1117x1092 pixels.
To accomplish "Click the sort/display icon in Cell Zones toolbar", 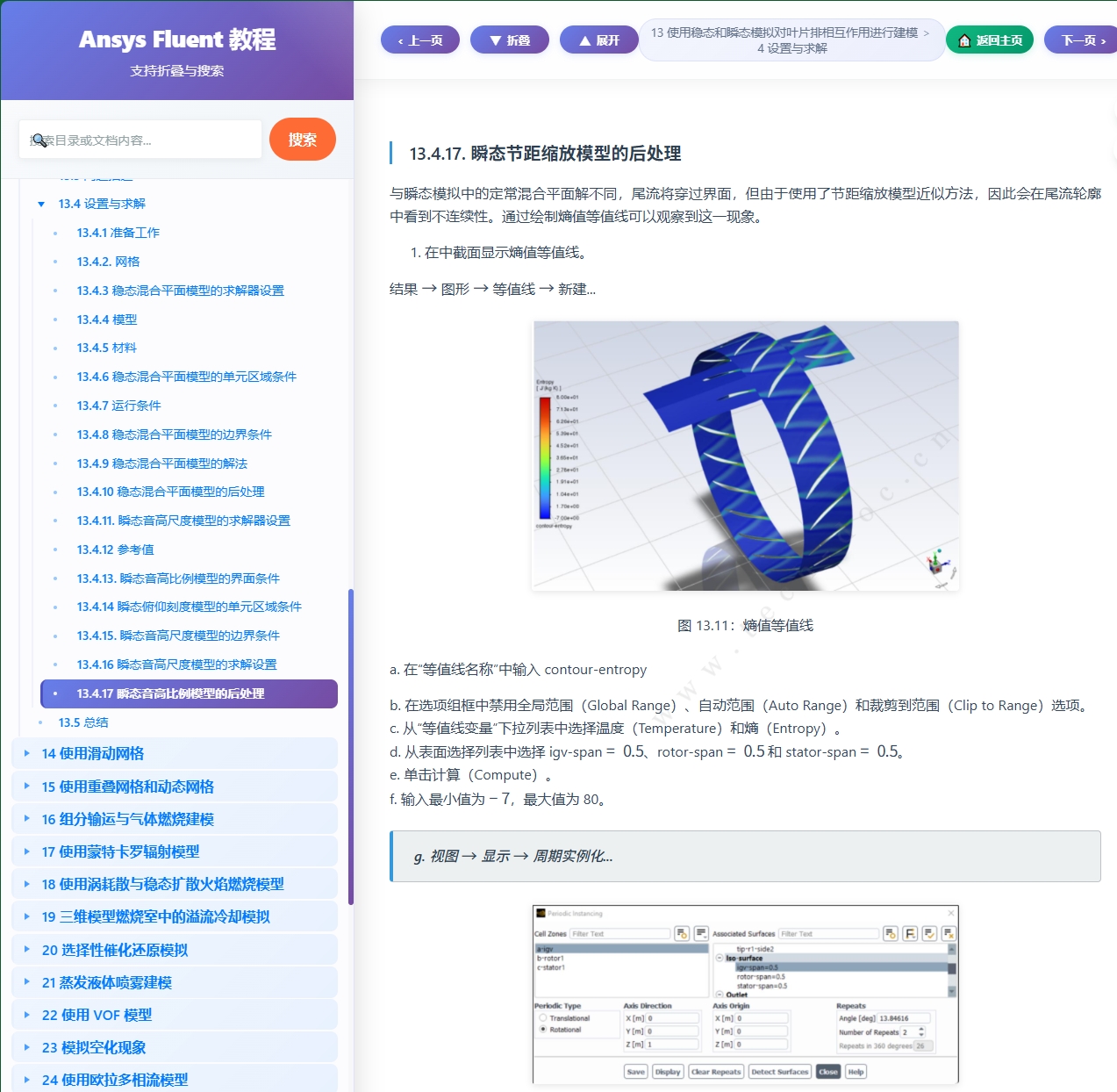I will pyautogui.click(x=701, y=934).
